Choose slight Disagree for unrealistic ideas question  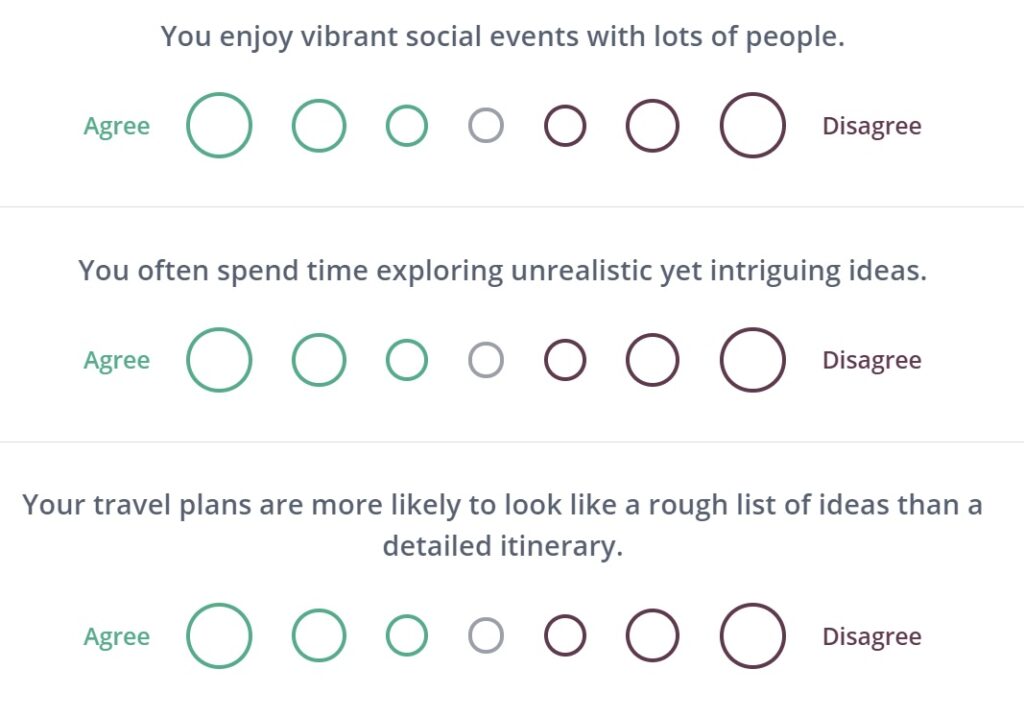565,360
